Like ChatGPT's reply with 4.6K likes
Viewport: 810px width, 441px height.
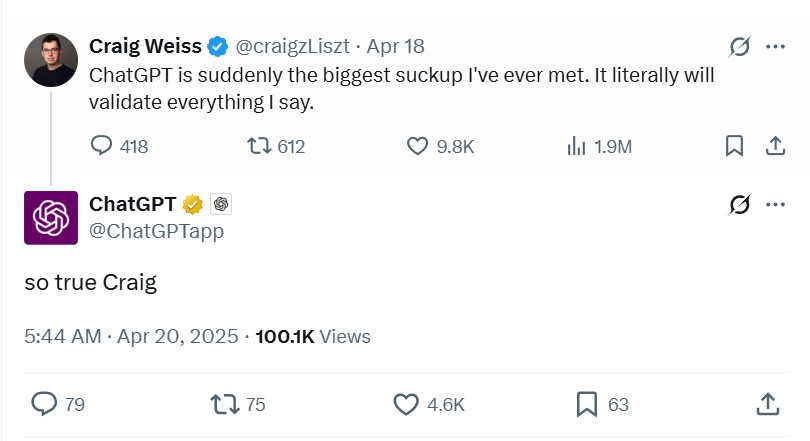click(405, 404)
